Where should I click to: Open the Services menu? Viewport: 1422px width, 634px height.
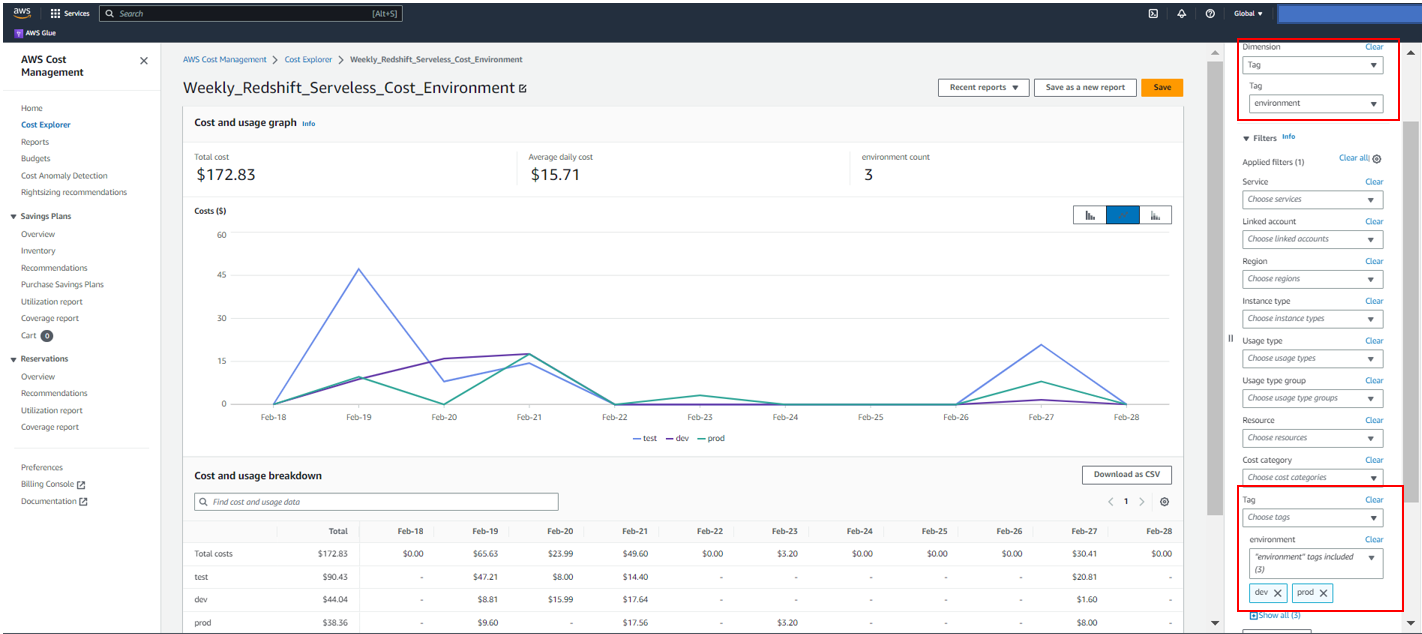click(68, 13)
